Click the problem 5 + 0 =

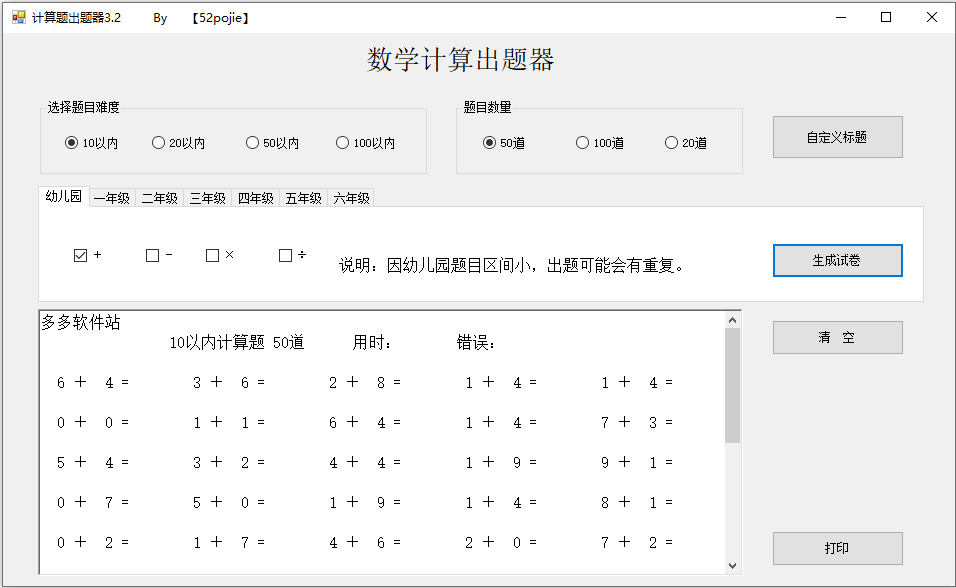pyautogui.click(x=229, y=503)
